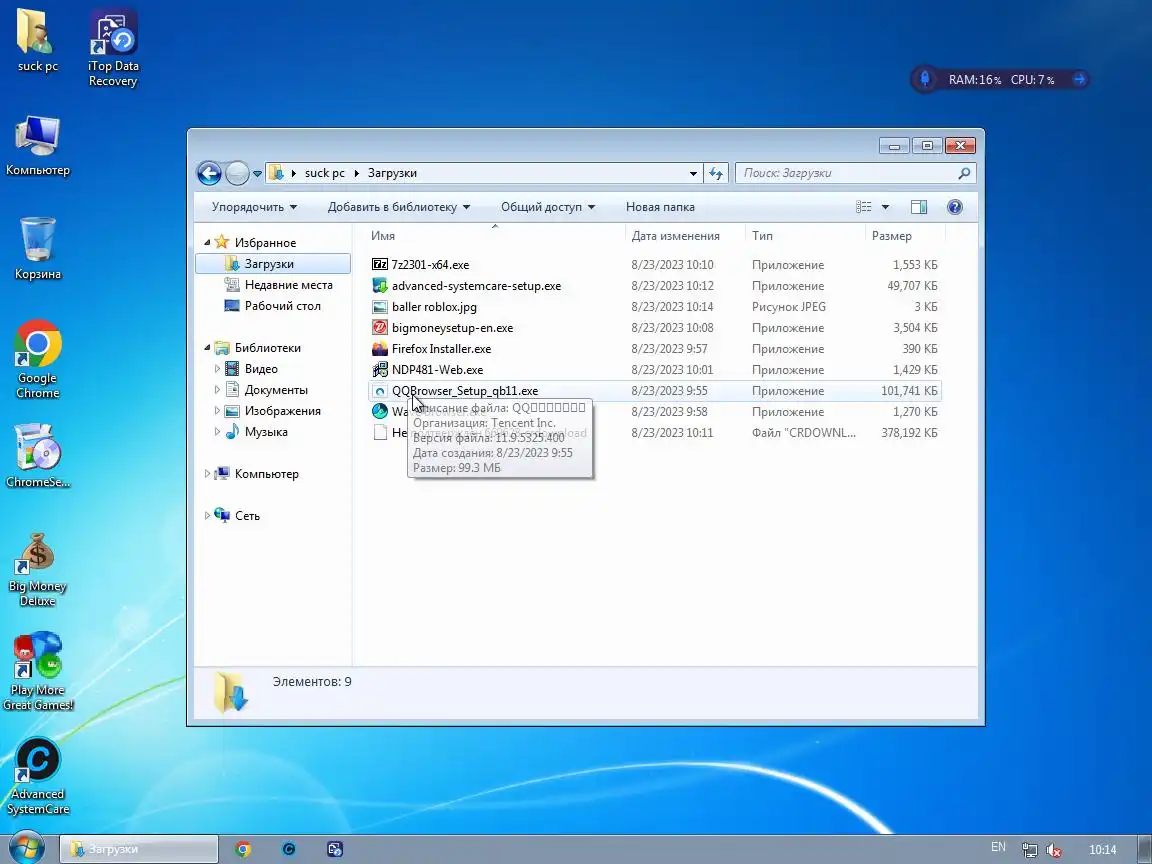Open address bar previous locations dropdown

coord(693,174)
